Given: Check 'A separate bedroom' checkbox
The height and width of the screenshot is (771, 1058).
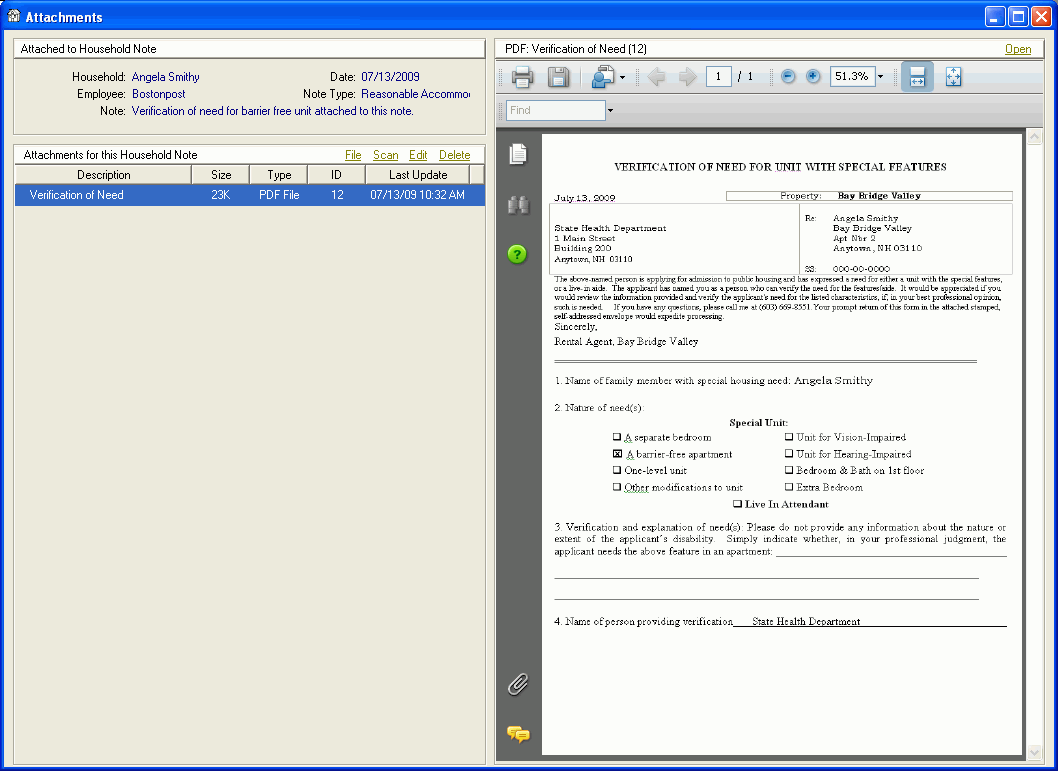Looking at the screenshot, I should point(617,438).
